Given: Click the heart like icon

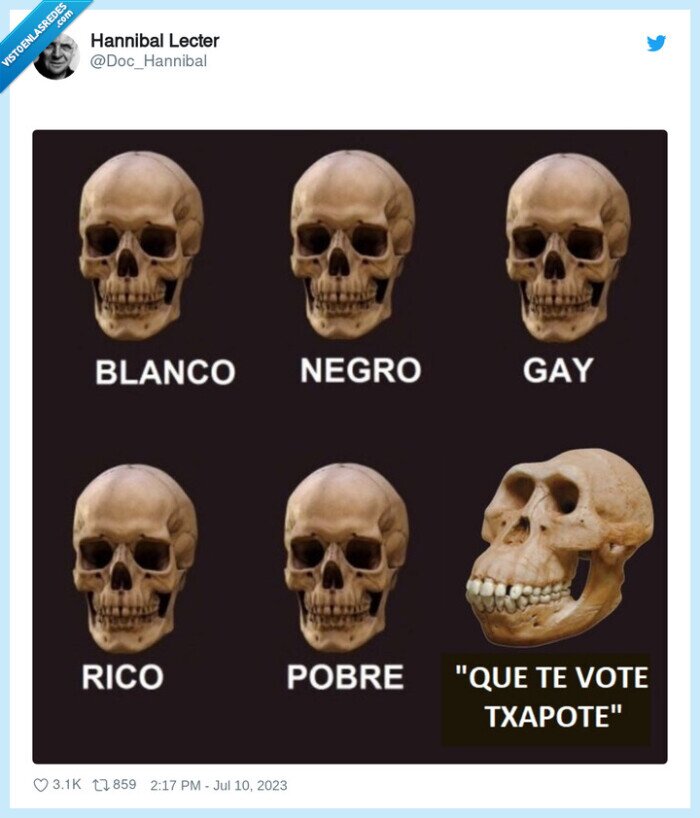Looking at the screenshot, I should 41,785.
